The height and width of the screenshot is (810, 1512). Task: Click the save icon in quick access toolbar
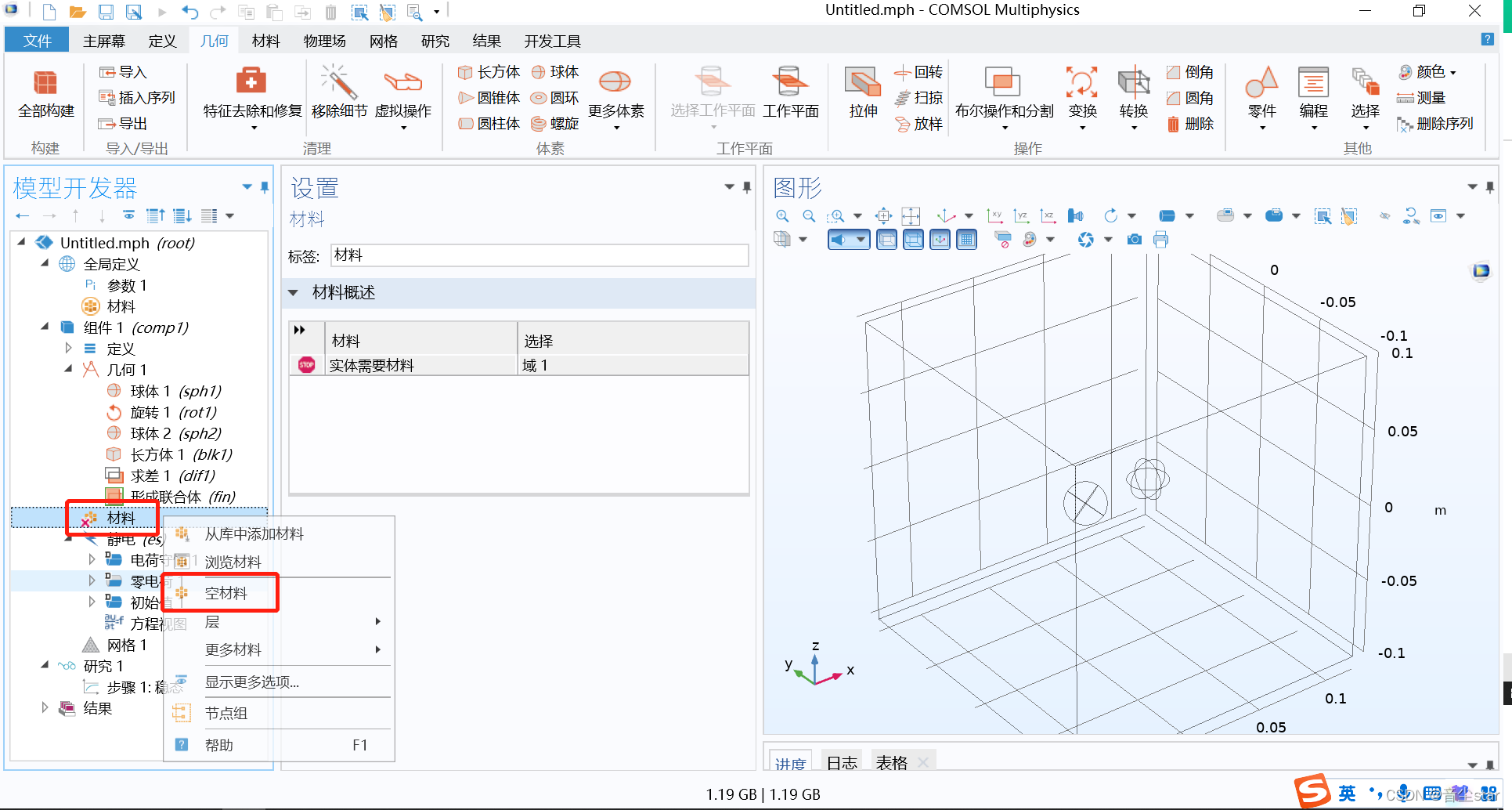tap(106, 12)
